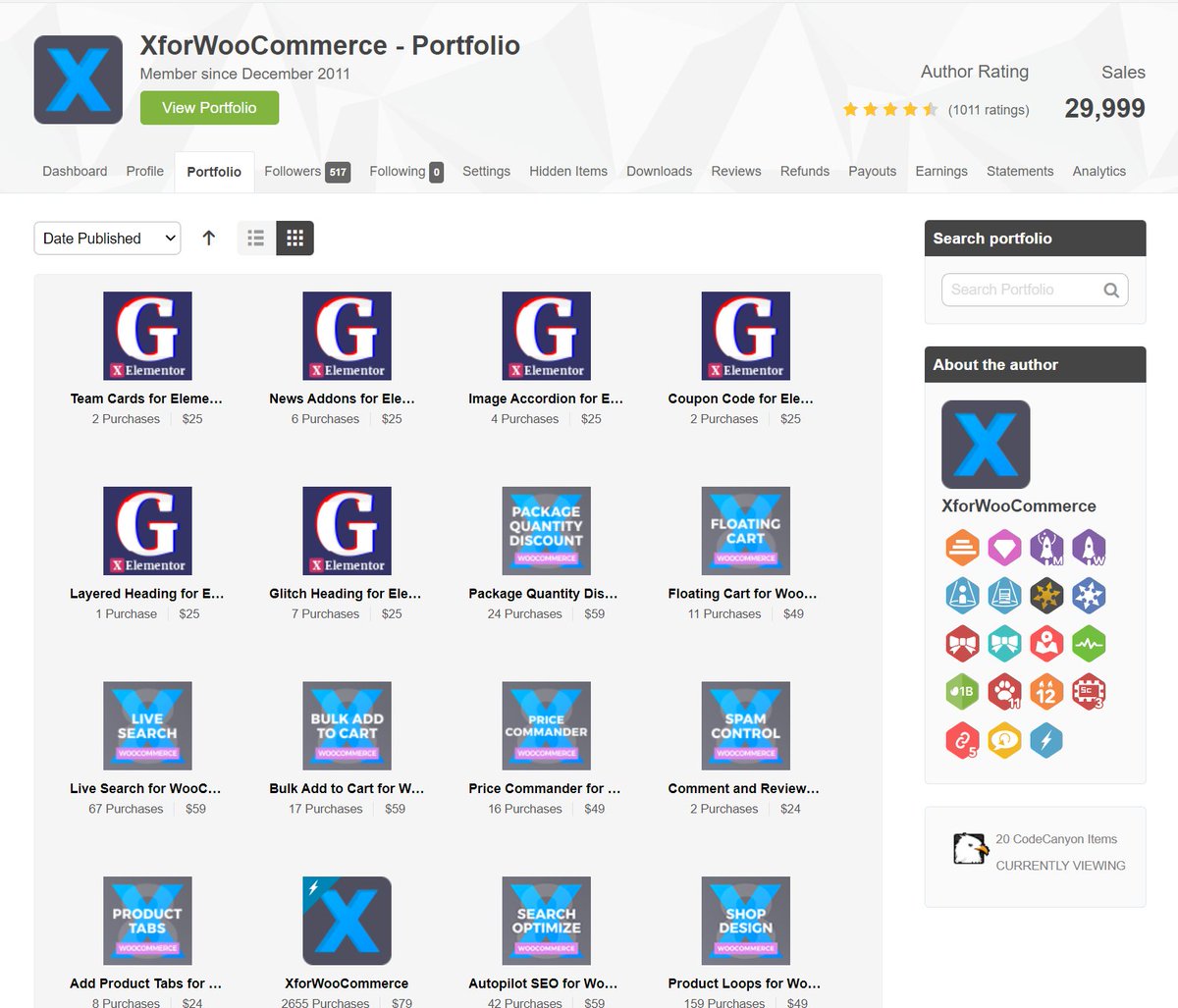The width and height of the screenshot is (1178, 1008).
Task: Go to the Downloads tab
Action: pos(660,171)
